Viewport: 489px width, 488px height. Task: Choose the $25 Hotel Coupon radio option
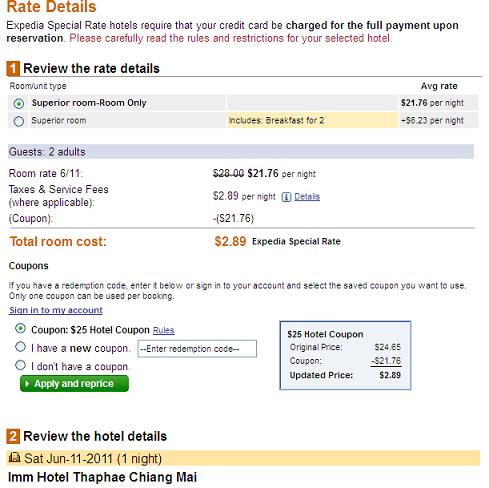(x=20, y=328)
